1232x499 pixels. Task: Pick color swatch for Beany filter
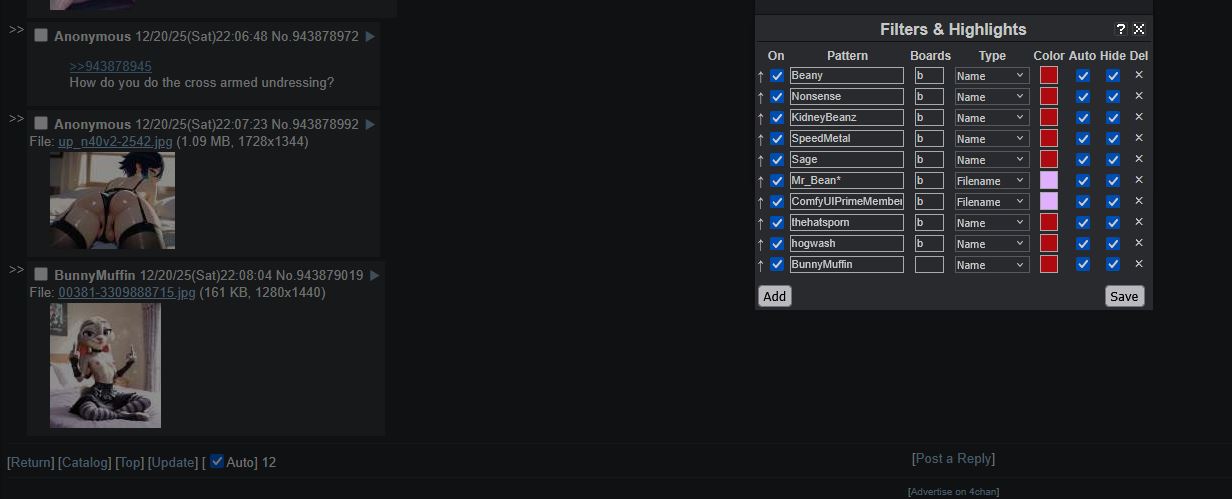pos(1049,76)
